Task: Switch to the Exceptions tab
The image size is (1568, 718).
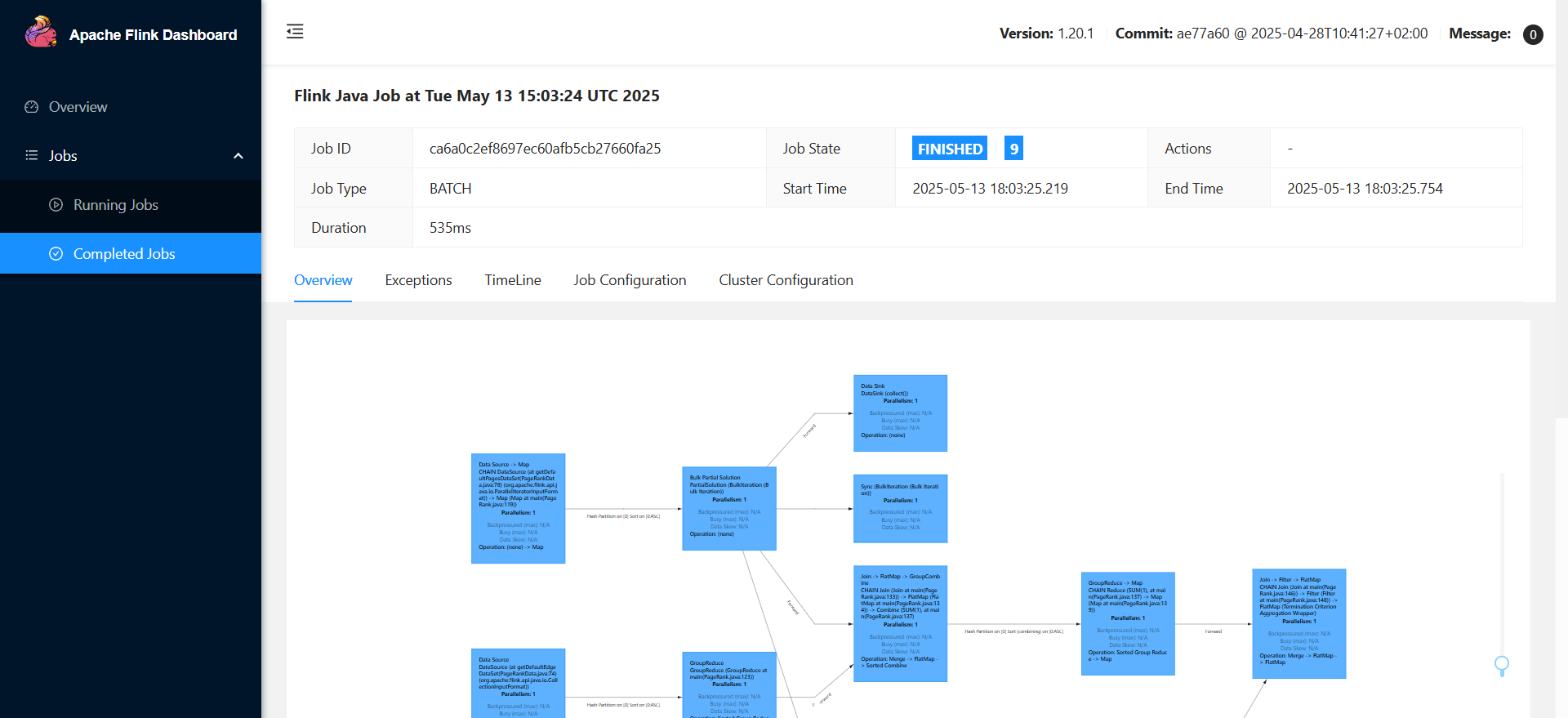Action: (x=418, y=280)
